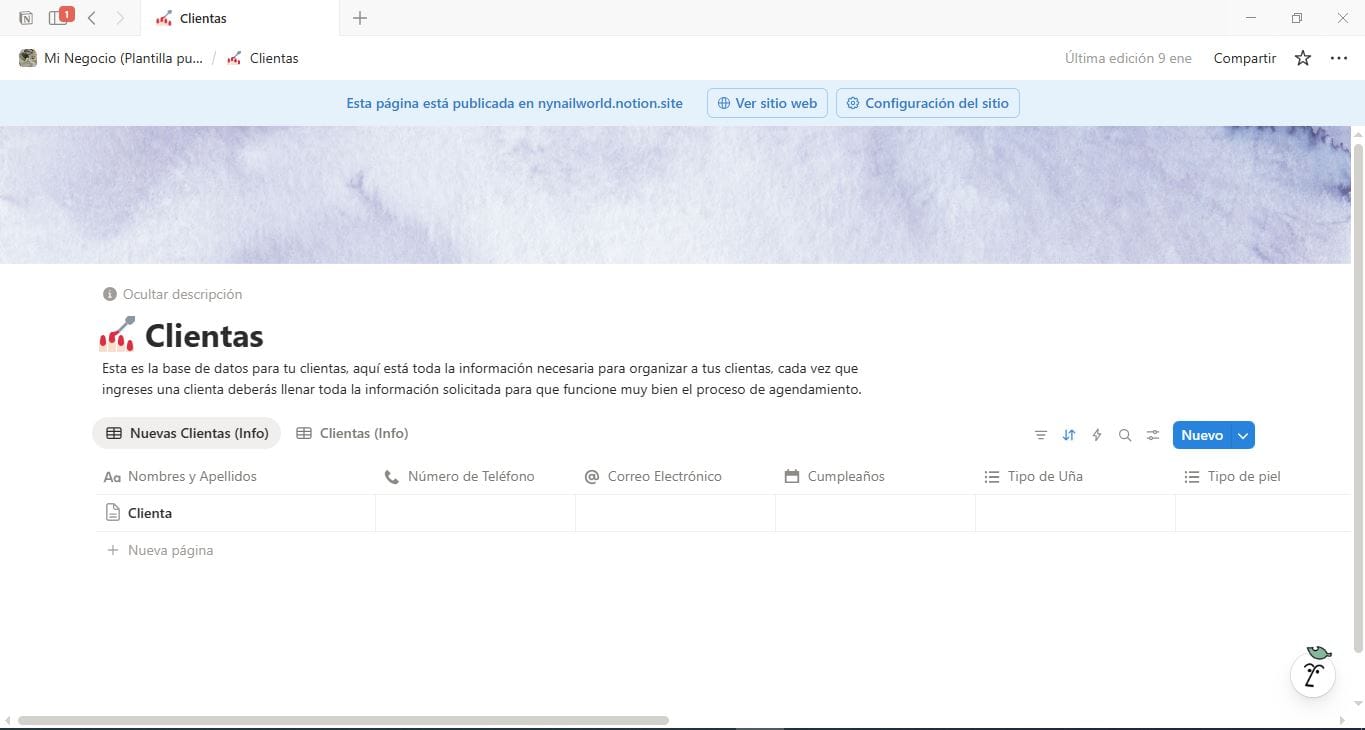Open a new tab with plus icon

point(360,18)
